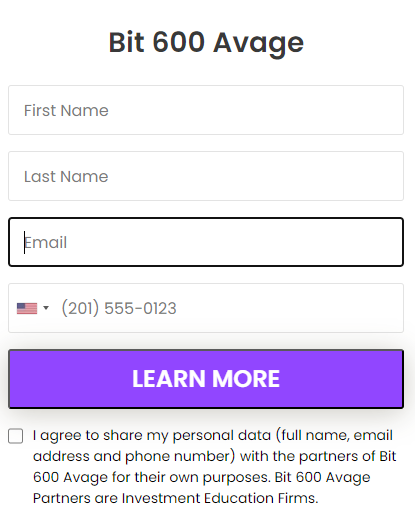415x518 pixels.
Task: Click the 'First Name' placeholder text
Action: [x=66, y=110]
